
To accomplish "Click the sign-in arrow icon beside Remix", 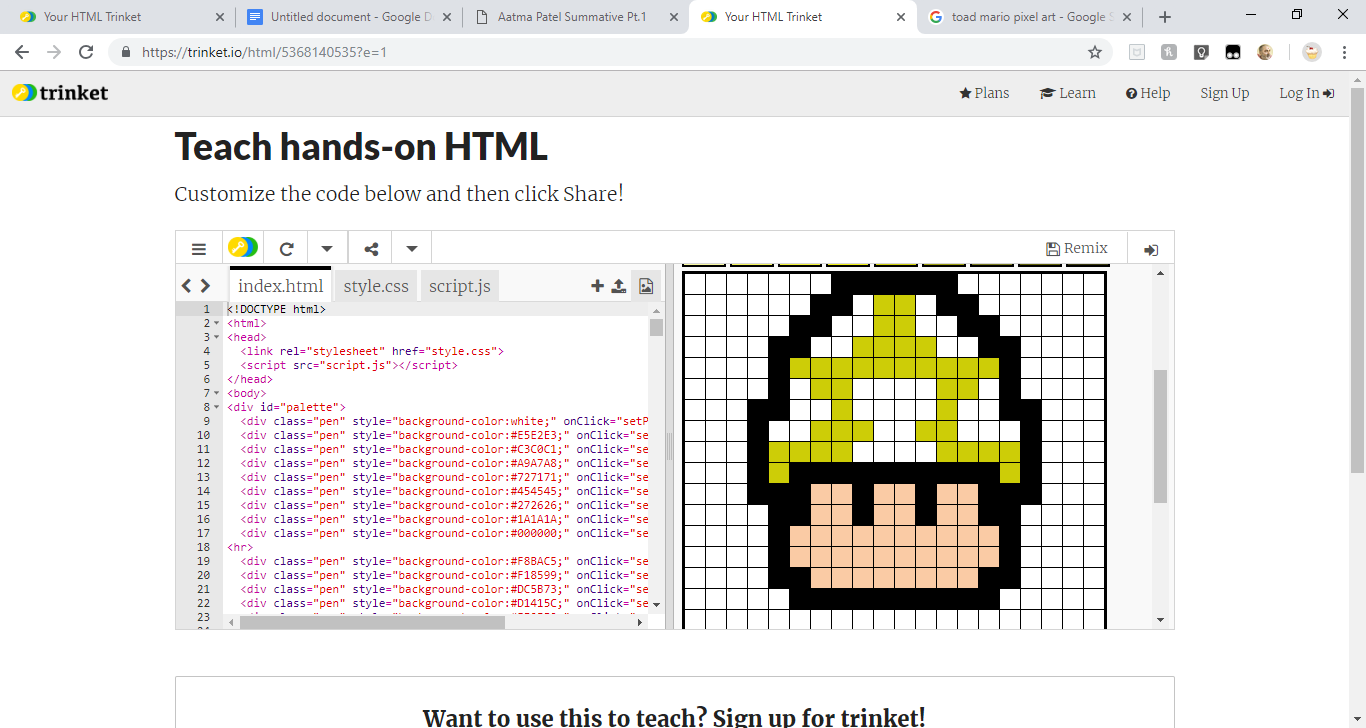I will (x=1151, y=250).
